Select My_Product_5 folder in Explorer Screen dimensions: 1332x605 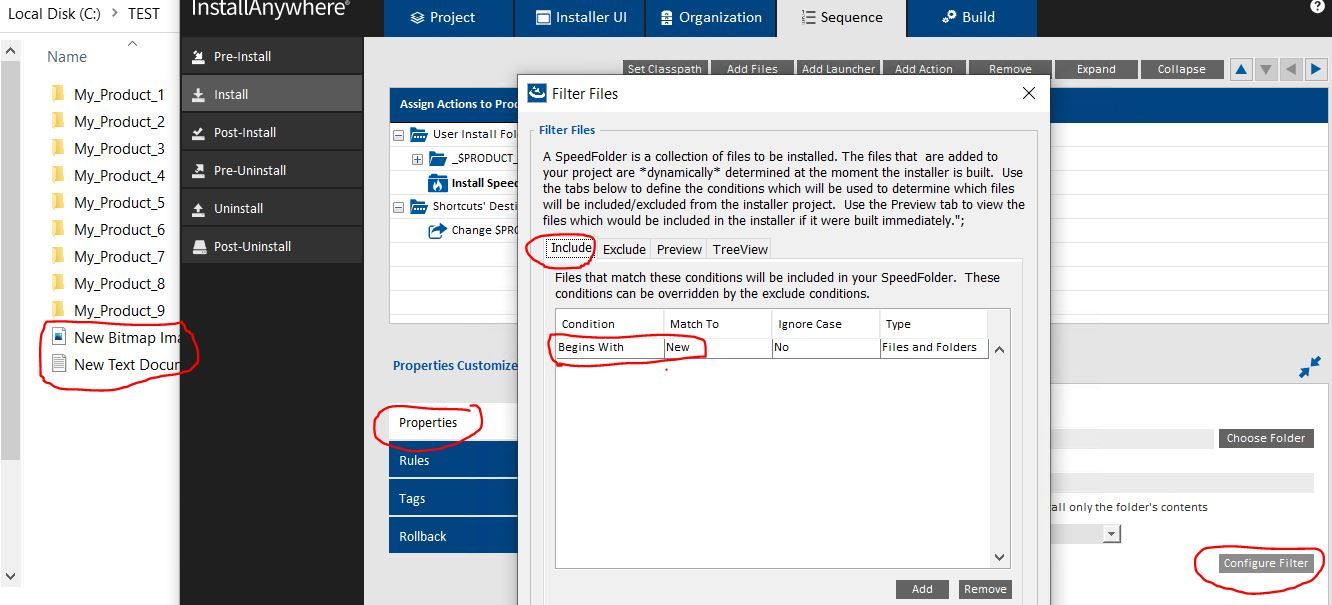point(119,202)
